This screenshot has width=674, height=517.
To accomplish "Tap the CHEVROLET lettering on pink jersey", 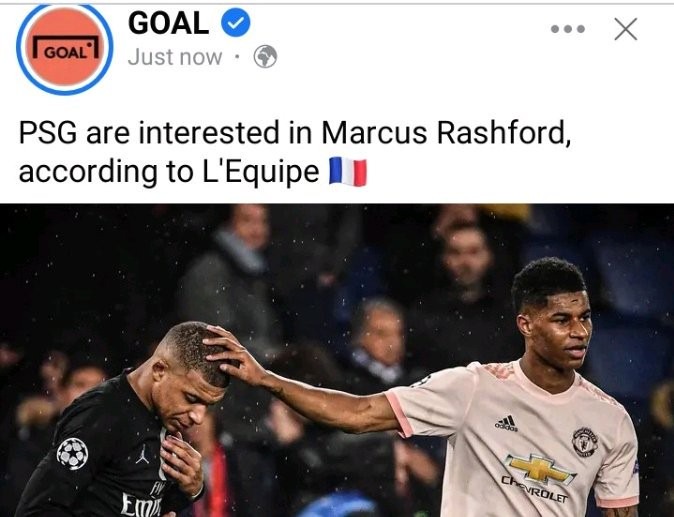I will pyautogui.click(x=534, y=489).
